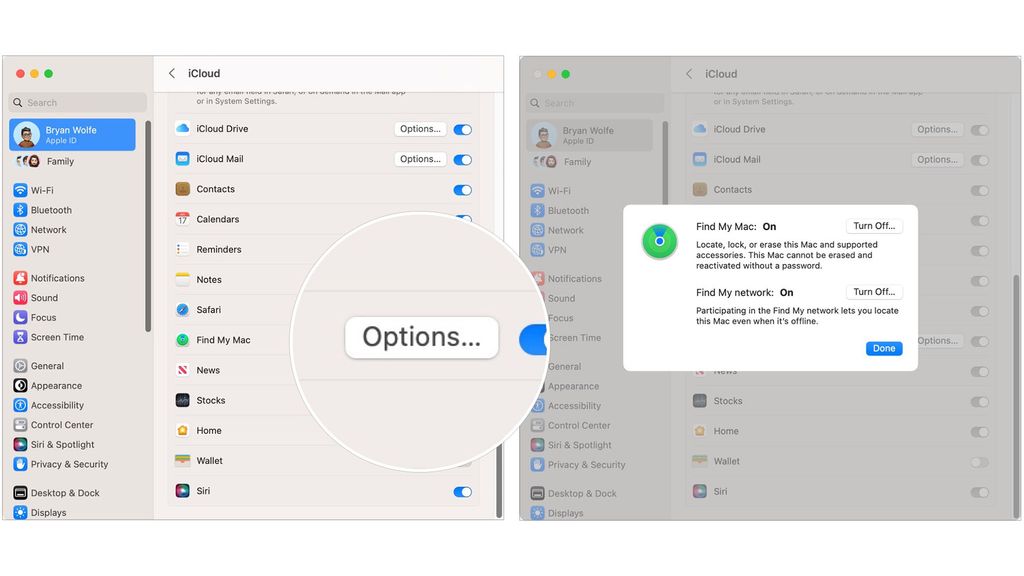Select the Find My Mac icon
1024x576 pixels.
[183, 340]
